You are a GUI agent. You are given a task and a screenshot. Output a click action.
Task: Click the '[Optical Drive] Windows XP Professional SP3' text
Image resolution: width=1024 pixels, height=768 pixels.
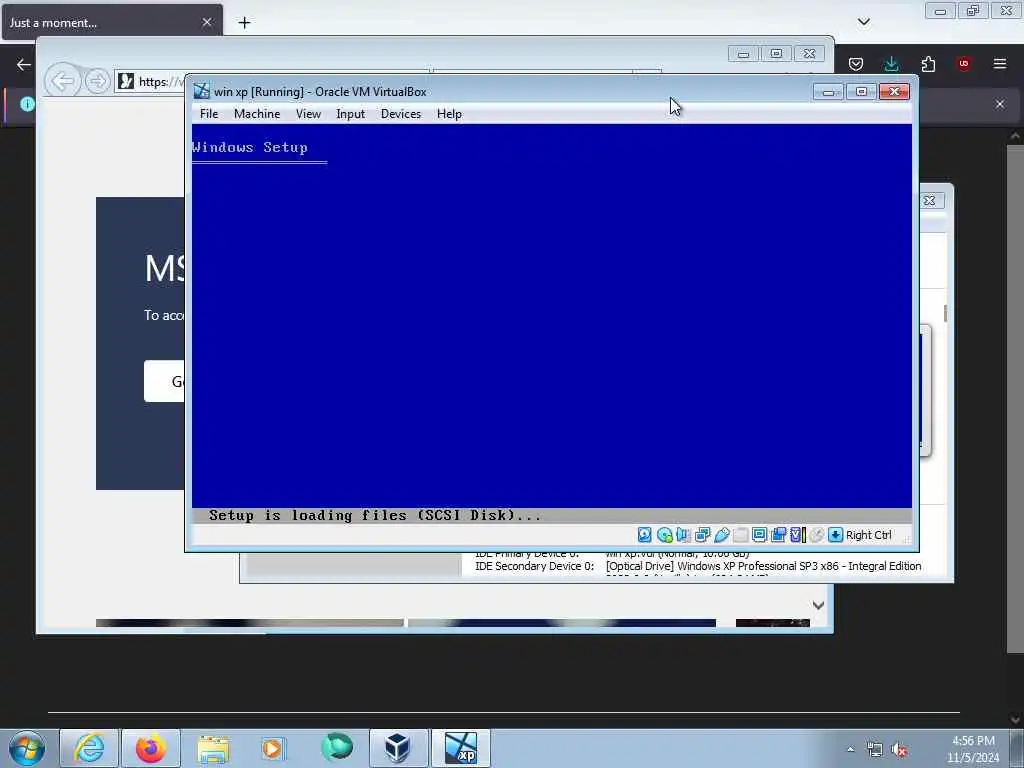tap(763, 566)
